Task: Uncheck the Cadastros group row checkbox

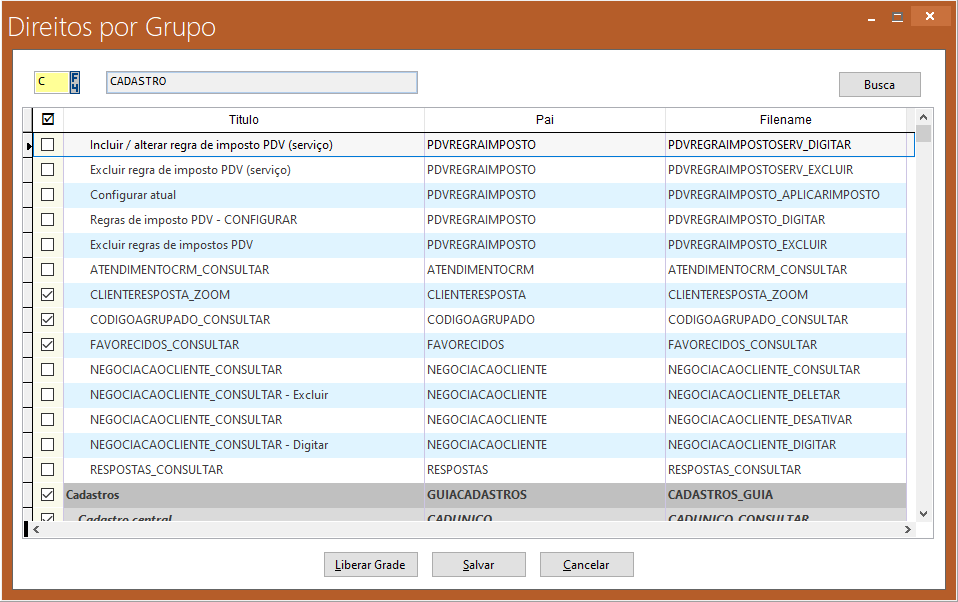Action: pyautogui.click(x=48, y=495)
